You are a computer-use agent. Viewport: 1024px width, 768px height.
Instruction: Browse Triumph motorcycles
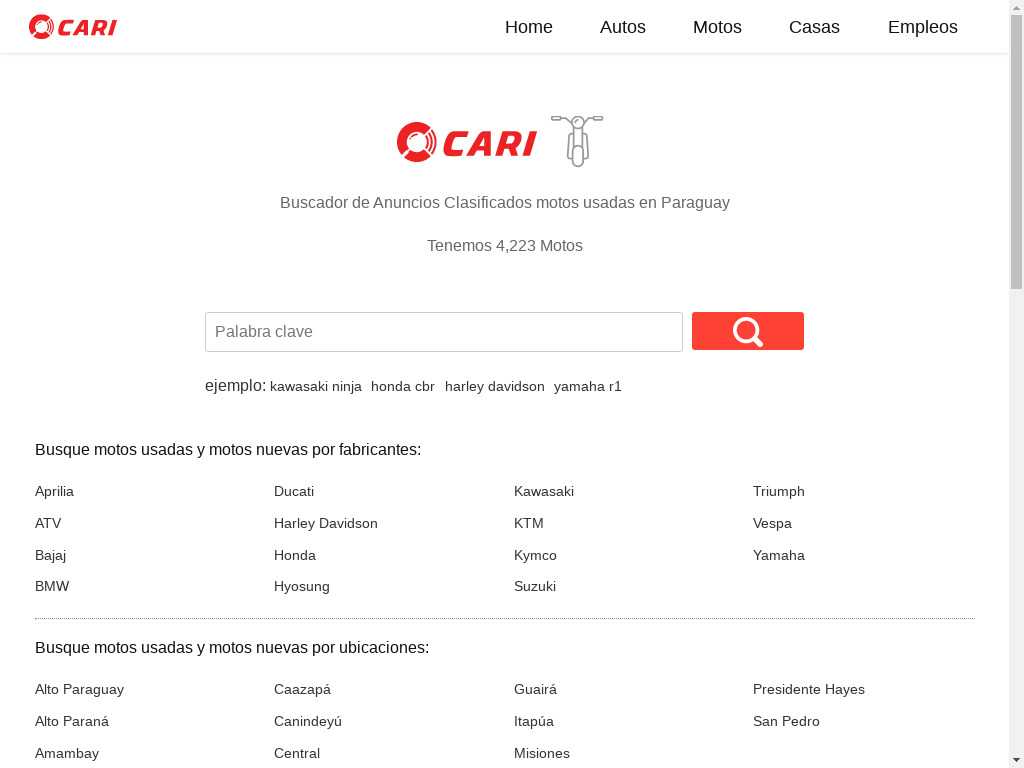pos(778,491)
